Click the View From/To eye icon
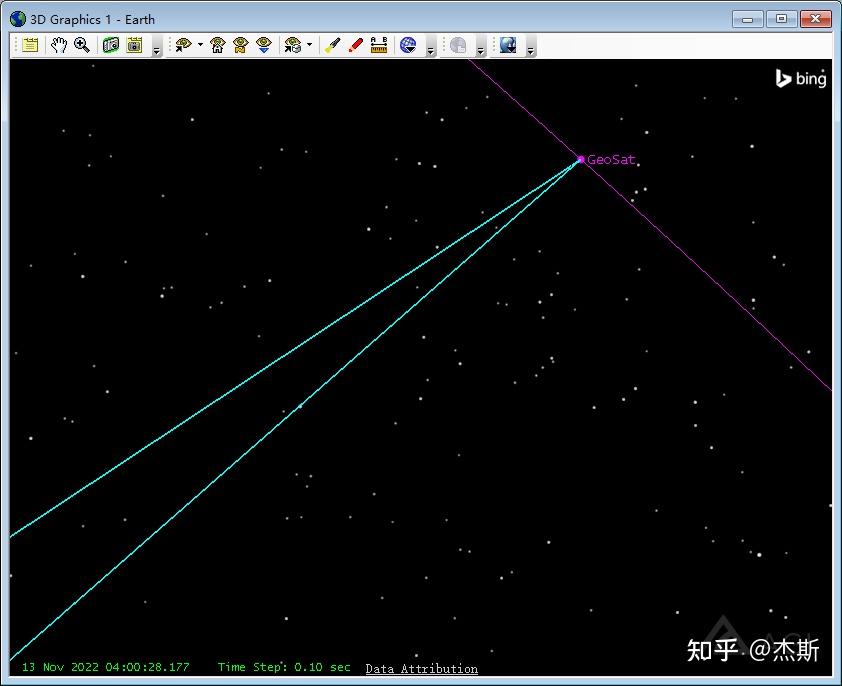Image resolution: width=842 pixels, height=686 pixels. click(184, 45)
